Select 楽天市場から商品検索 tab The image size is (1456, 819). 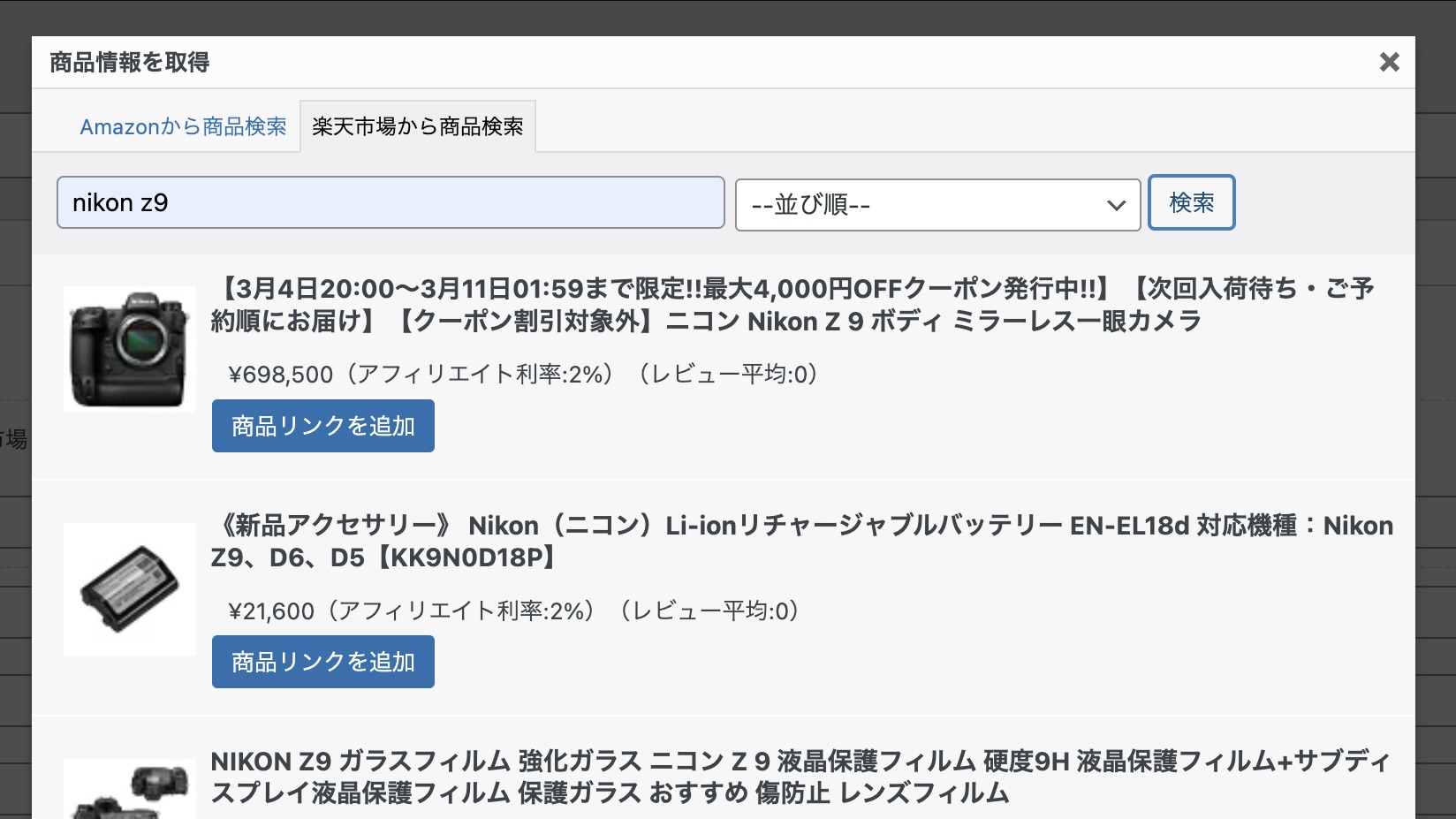pyautogui.click(x=418, y=127)
